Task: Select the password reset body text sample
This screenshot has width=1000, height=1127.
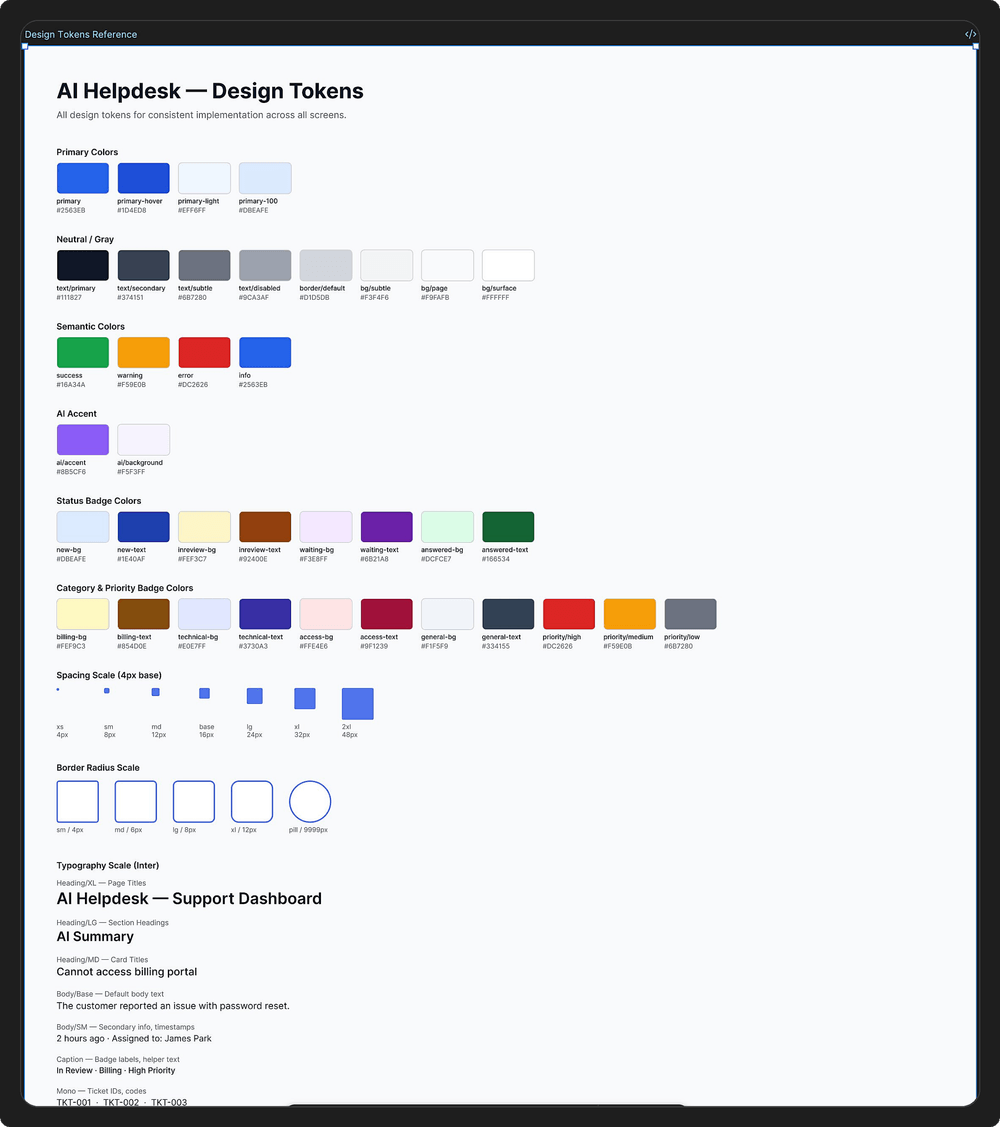Action: (x=173, y=1006)
